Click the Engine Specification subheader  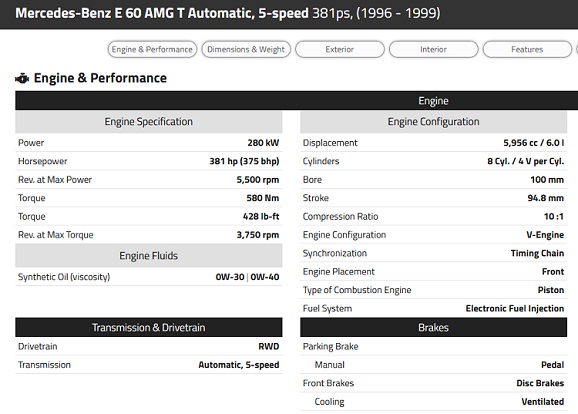coord(149,122)
